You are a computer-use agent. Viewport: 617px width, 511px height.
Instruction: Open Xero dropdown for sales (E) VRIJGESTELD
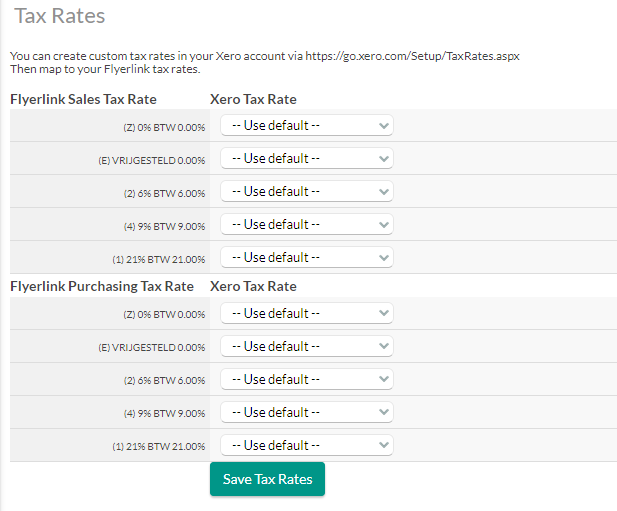click(x=307, y=159)
